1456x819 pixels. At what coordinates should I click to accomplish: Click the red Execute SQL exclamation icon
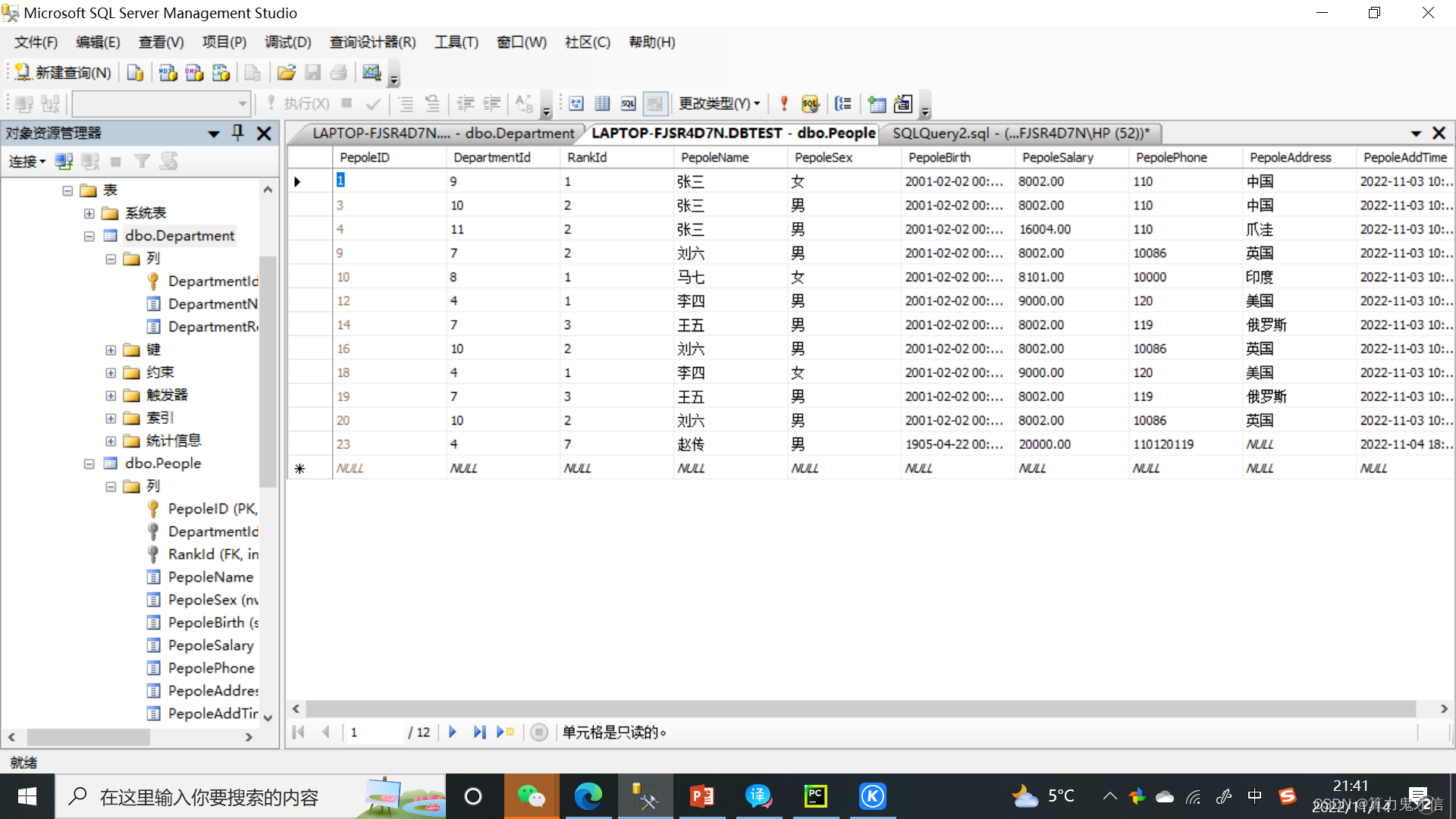785,103
